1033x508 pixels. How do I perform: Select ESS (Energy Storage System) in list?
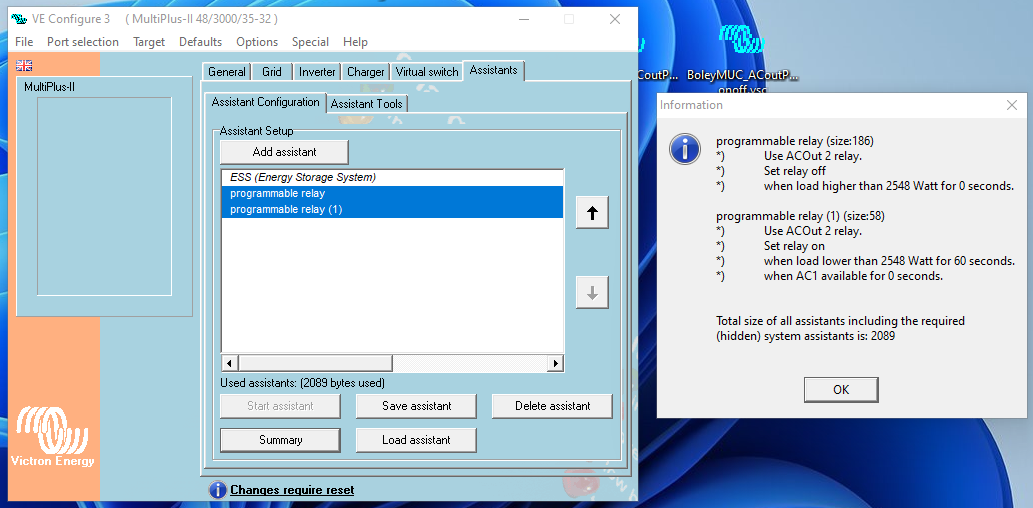(302, 177)
